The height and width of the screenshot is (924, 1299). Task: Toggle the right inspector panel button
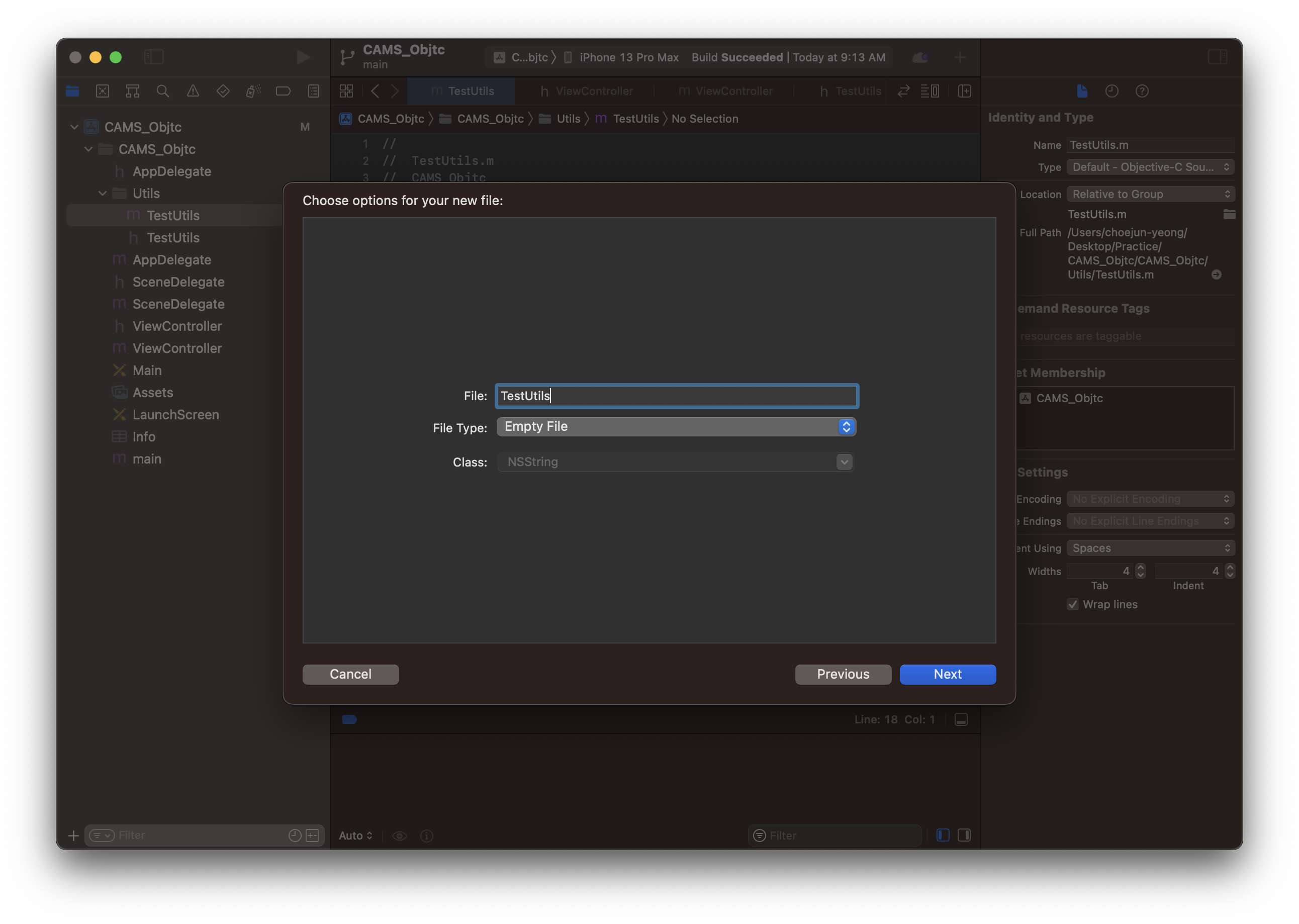[x=1217, y=57]
